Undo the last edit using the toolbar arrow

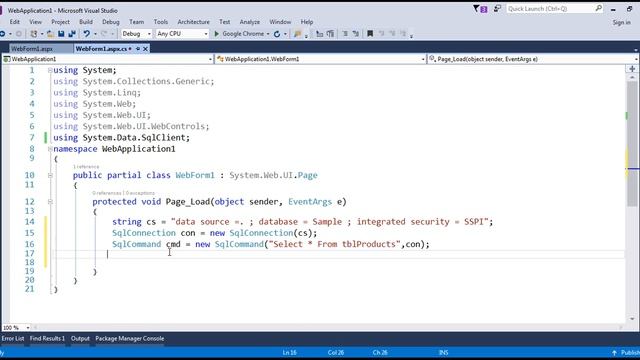[87, 34]
